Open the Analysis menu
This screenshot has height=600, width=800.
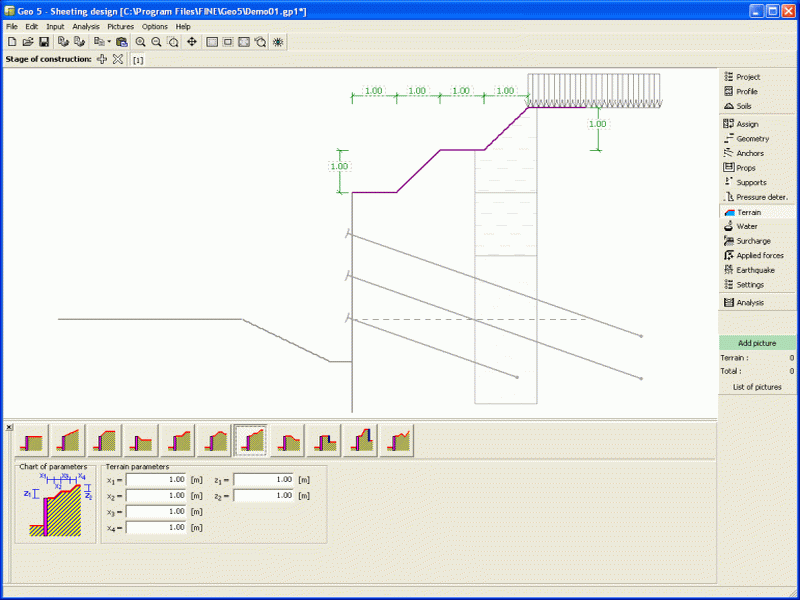coord(86,26)
